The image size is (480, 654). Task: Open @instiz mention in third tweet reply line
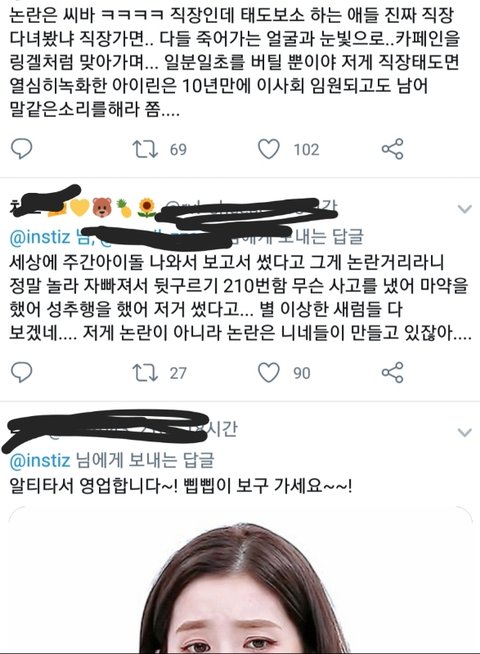[x=40, y=461]
